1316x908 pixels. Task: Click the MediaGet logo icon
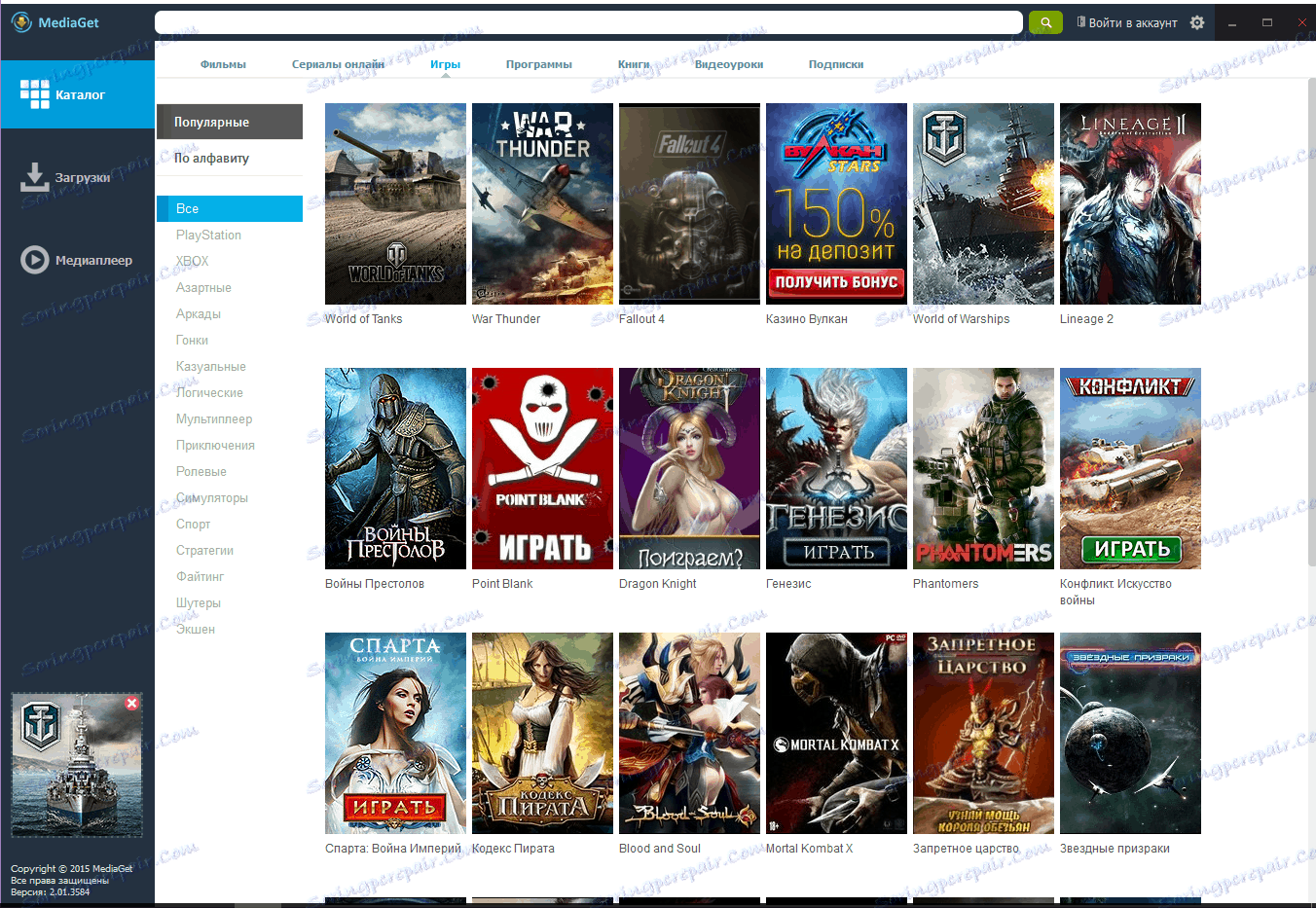pyautogui.click(x=20, y=22)
